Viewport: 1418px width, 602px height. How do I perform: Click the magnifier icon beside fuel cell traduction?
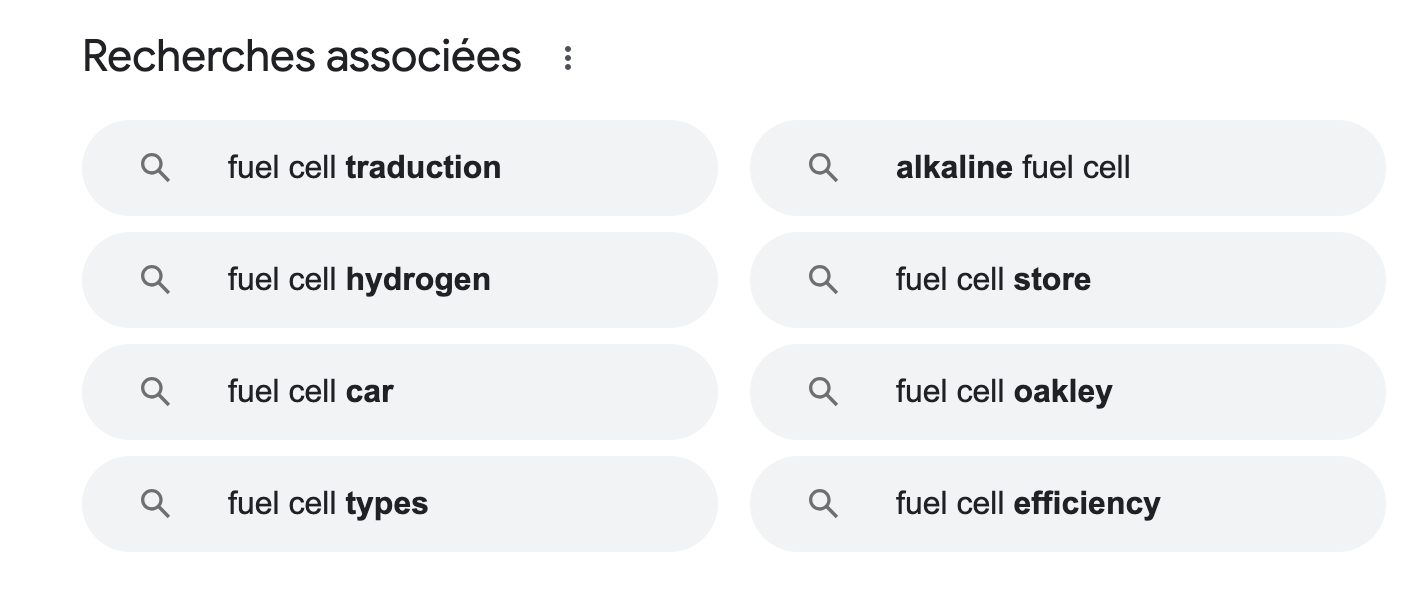155,168
